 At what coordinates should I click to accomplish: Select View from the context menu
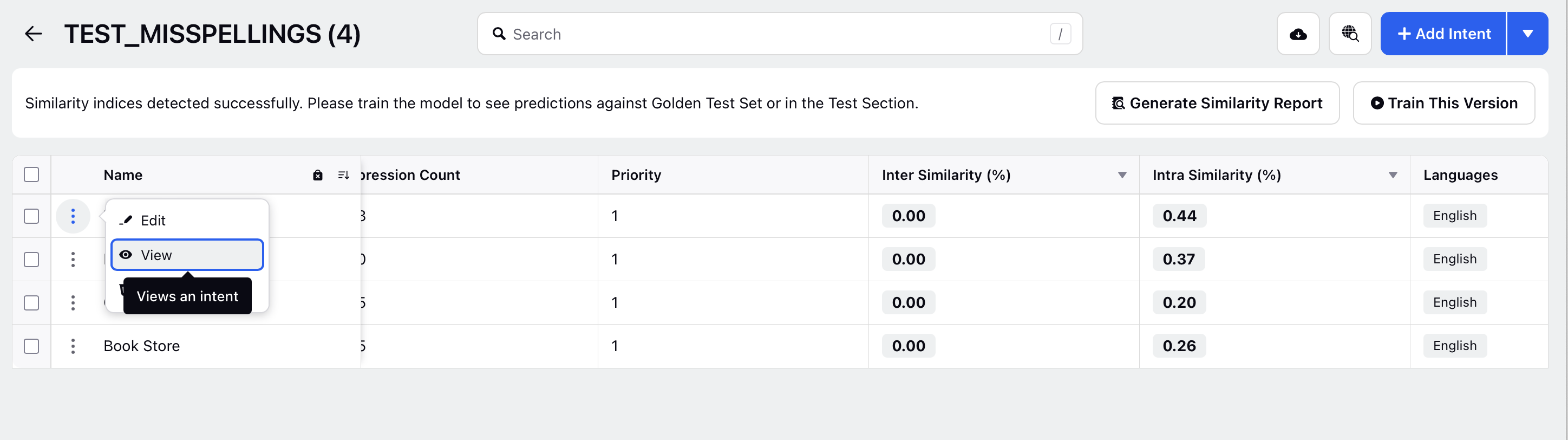tap(187, 255)
